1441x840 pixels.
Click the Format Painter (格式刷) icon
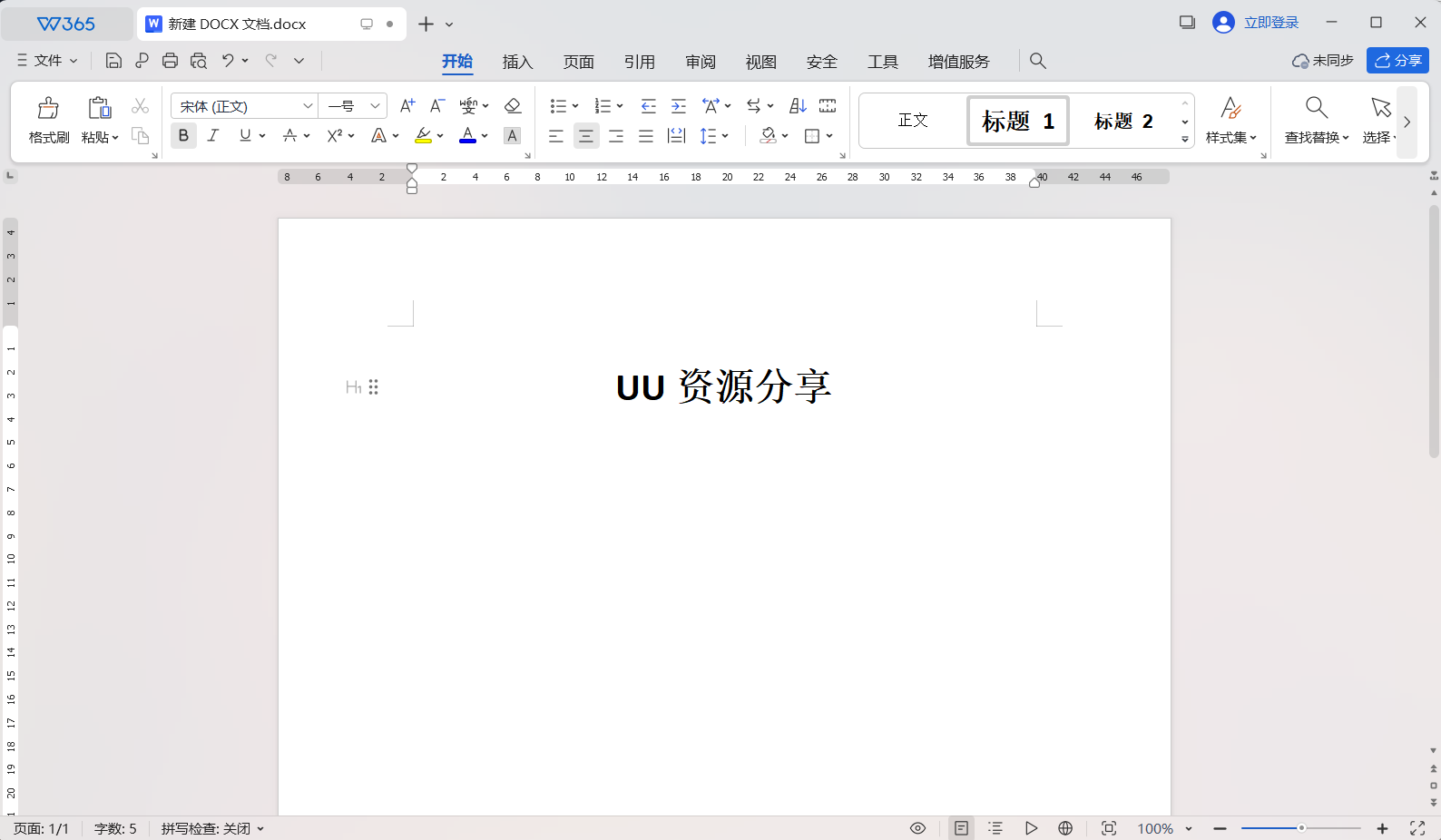48,109
